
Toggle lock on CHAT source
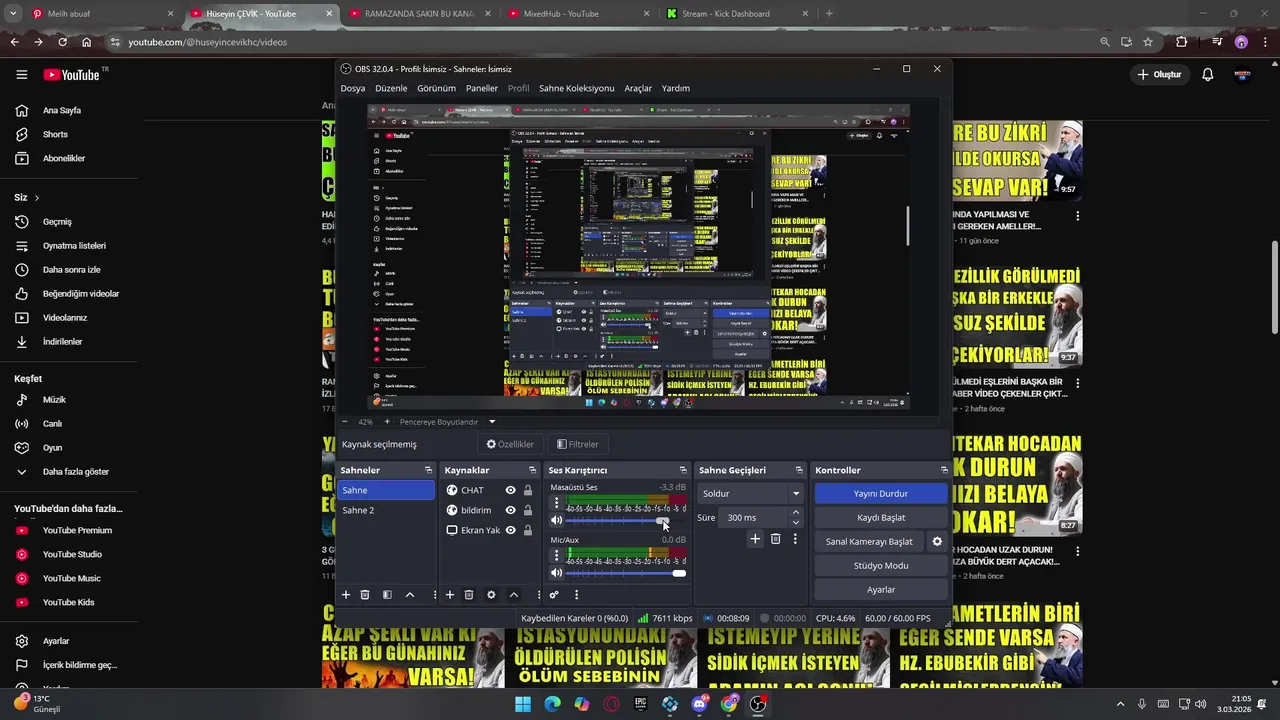528,490
